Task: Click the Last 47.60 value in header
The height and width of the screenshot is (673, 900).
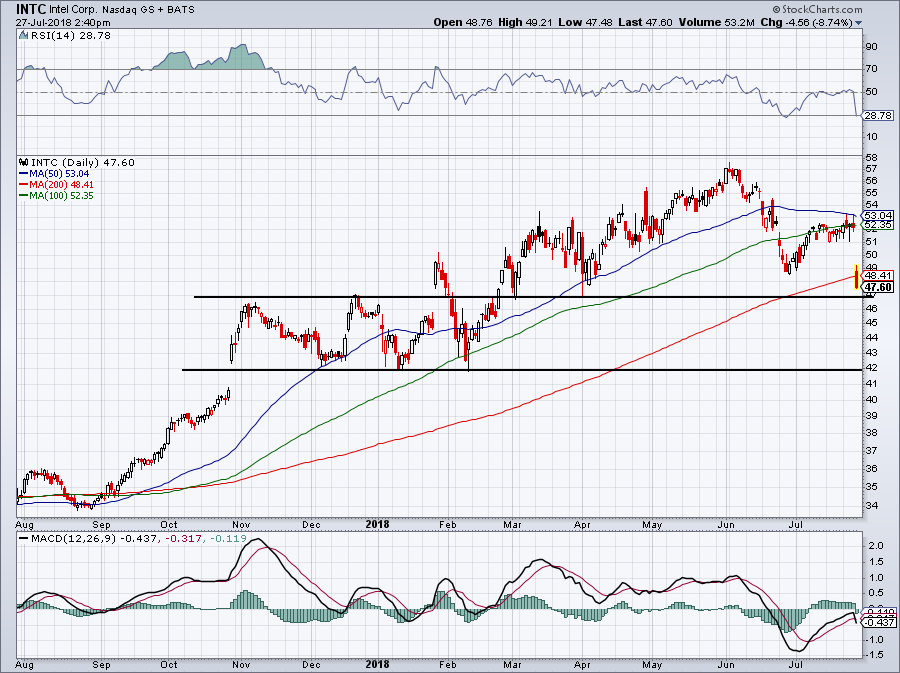Action: pyautogui.click(x=646, y=22)
